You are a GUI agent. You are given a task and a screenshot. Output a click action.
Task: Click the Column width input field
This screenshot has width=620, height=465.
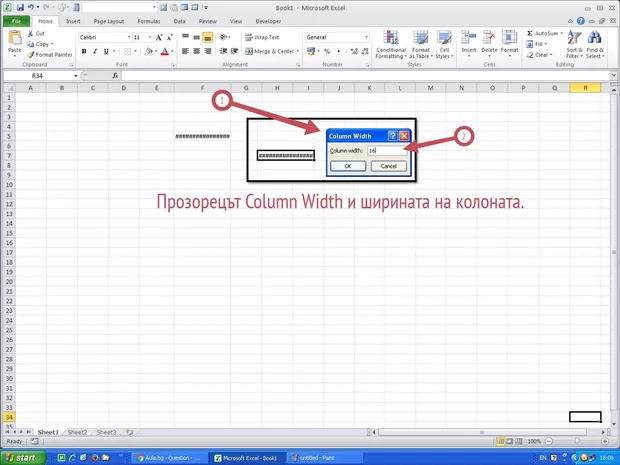pyautogui.click(x=388, y=150)
